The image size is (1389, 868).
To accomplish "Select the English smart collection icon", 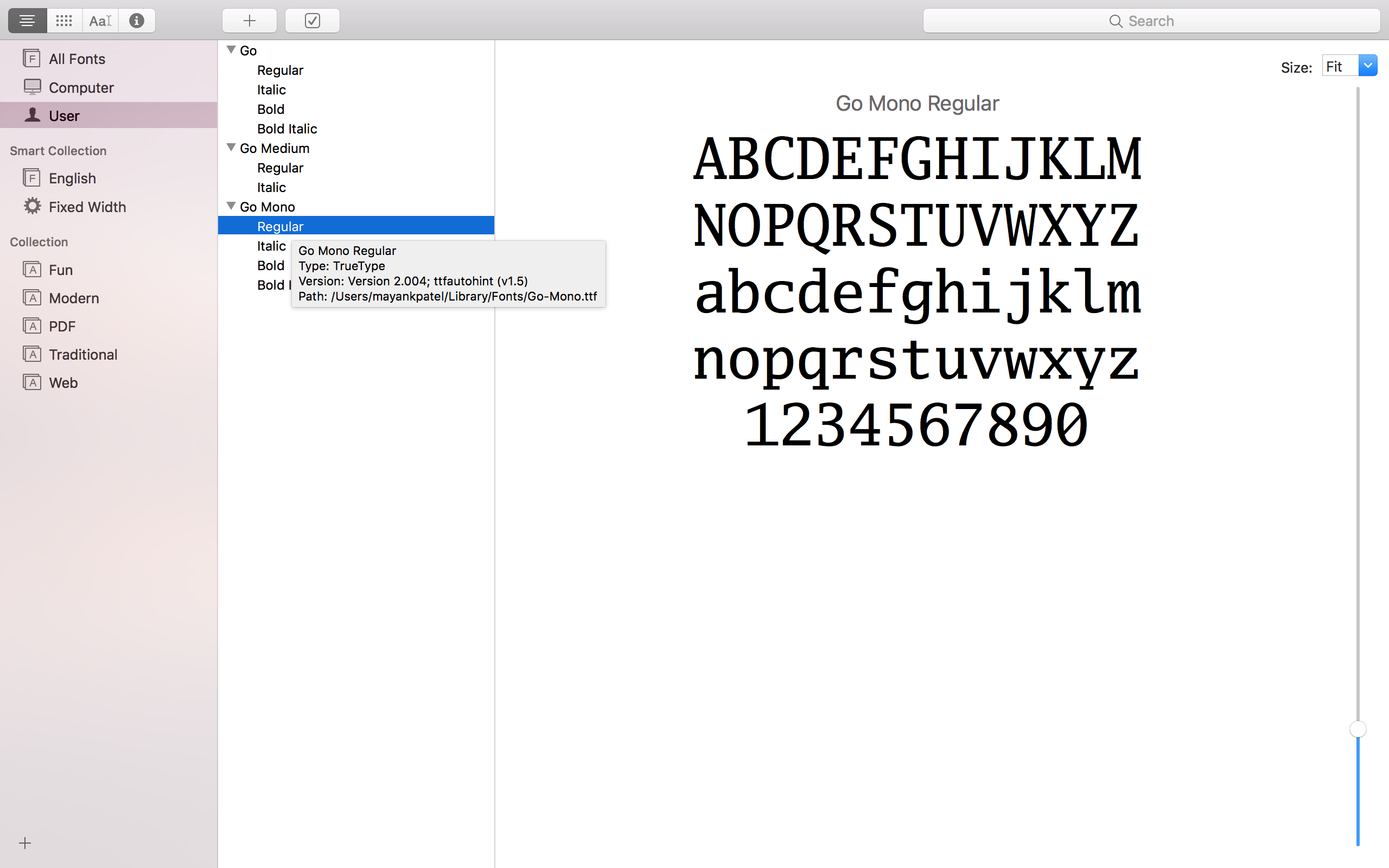I will (x=31, y=178).
